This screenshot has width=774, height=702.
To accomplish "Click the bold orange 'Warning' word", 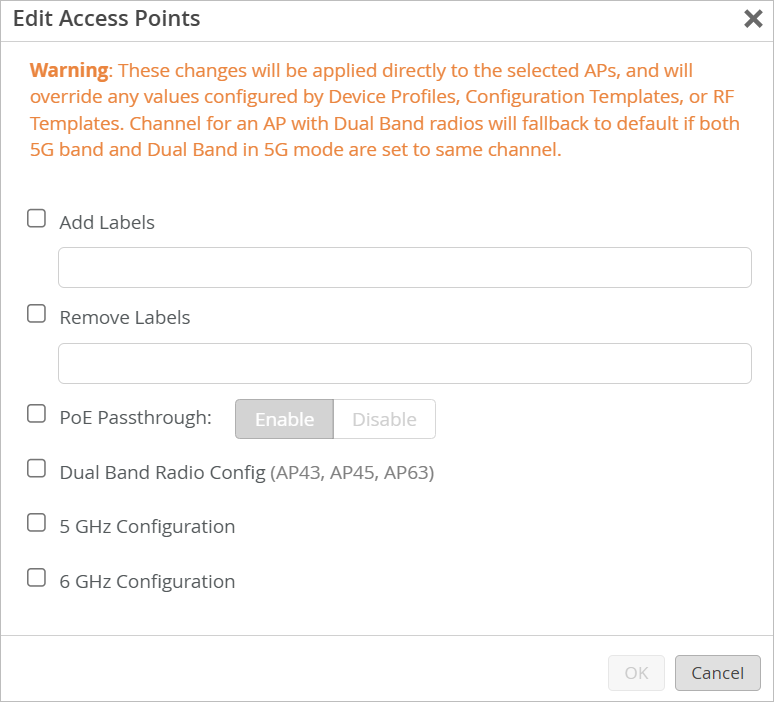I will [68, 71].
